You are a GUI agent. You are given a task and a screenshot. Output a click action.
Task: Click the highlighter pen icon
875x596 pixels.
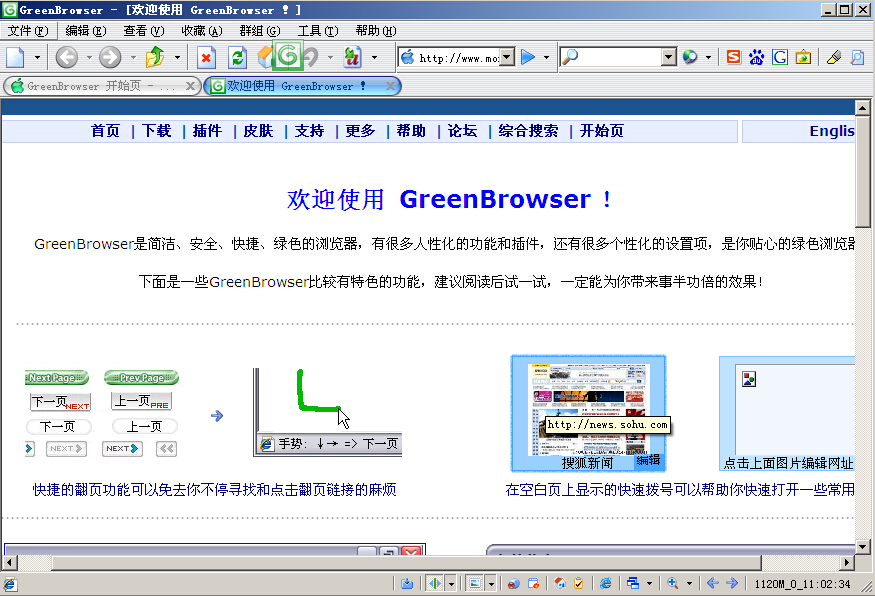(834, 57)
